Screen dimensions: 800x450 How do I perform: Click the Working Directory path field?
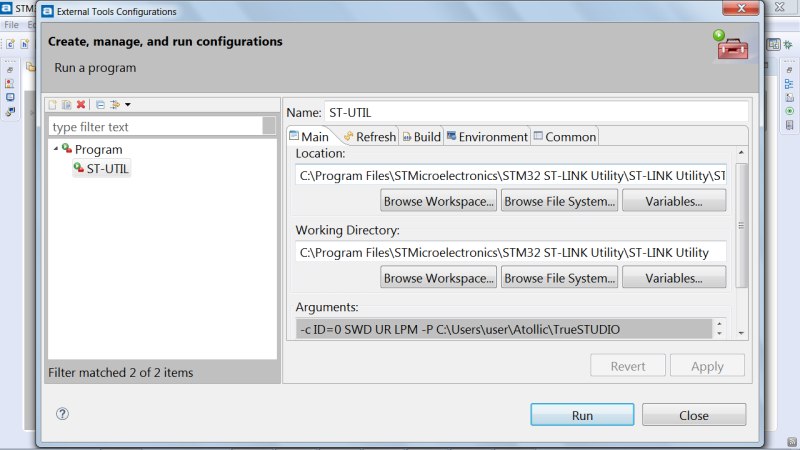(511, 252)
